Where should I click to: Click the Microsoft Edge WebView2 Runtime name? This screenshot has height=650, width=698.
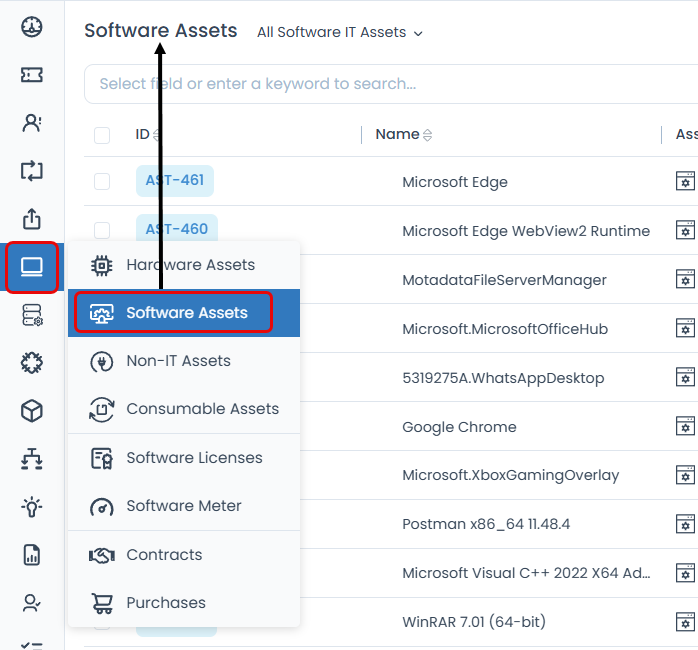point(526,231)
